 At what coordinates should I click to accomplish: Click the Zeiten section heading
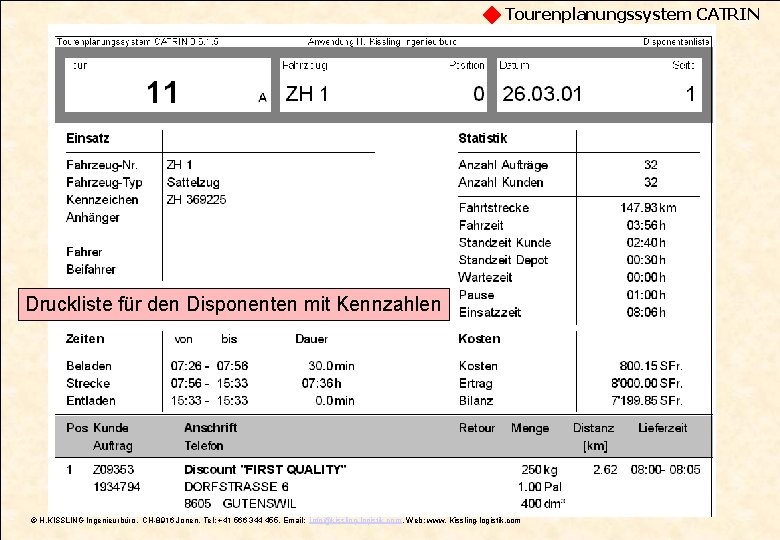pyautogui.click(x=85, y=339)
